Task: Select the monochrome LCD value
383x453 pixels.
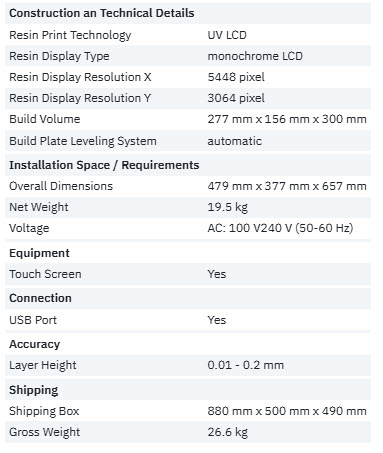Action: pyautogui.click(x=255, y=56)
